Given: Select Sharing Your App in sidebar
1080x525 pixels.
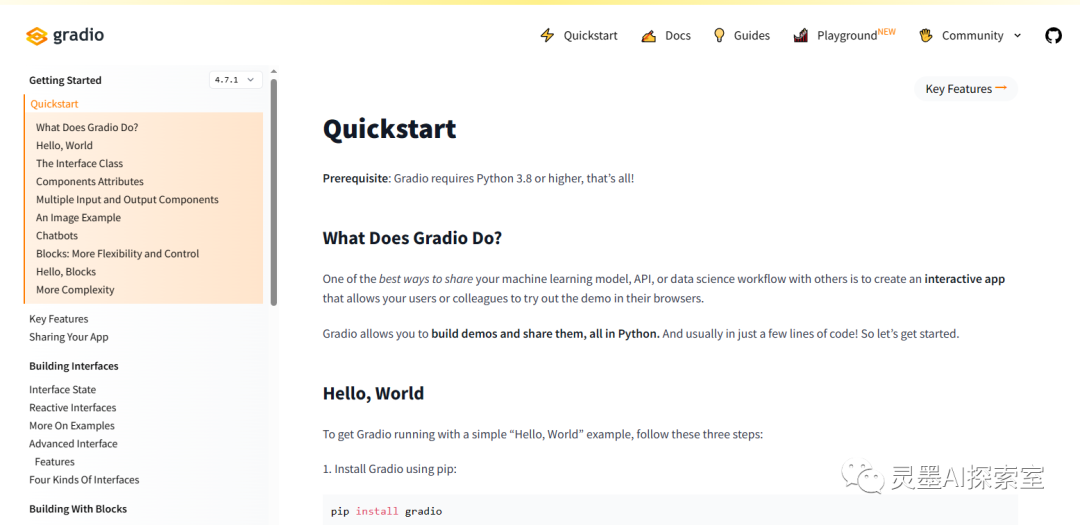Looking at the screenshot, I should (68, 337).
